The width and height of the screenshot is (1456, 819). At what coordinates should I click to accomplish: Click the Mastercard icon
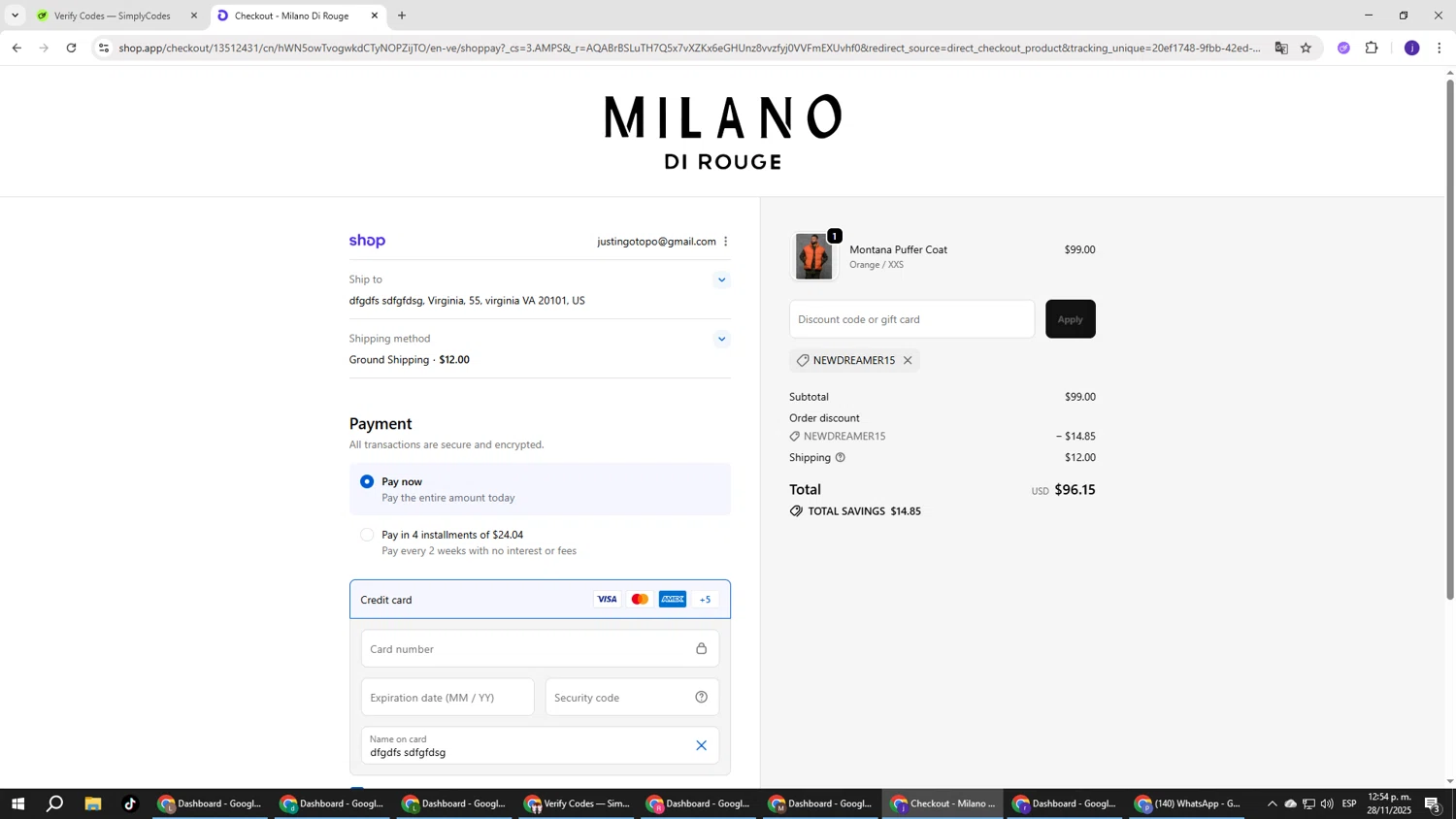pos(640,600)
